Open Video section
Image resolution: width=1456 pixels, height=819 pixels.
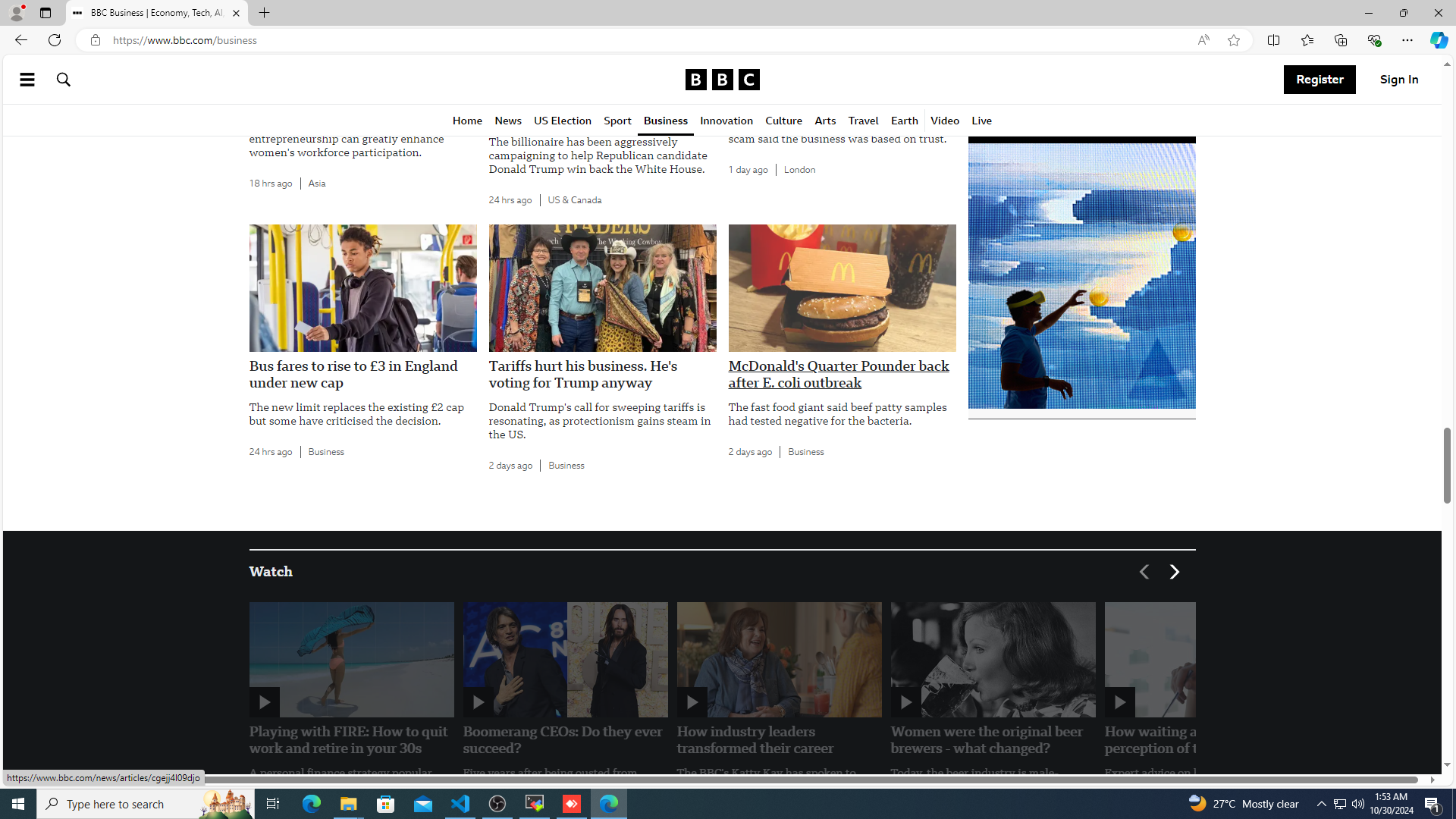click(x=945, y=121)
